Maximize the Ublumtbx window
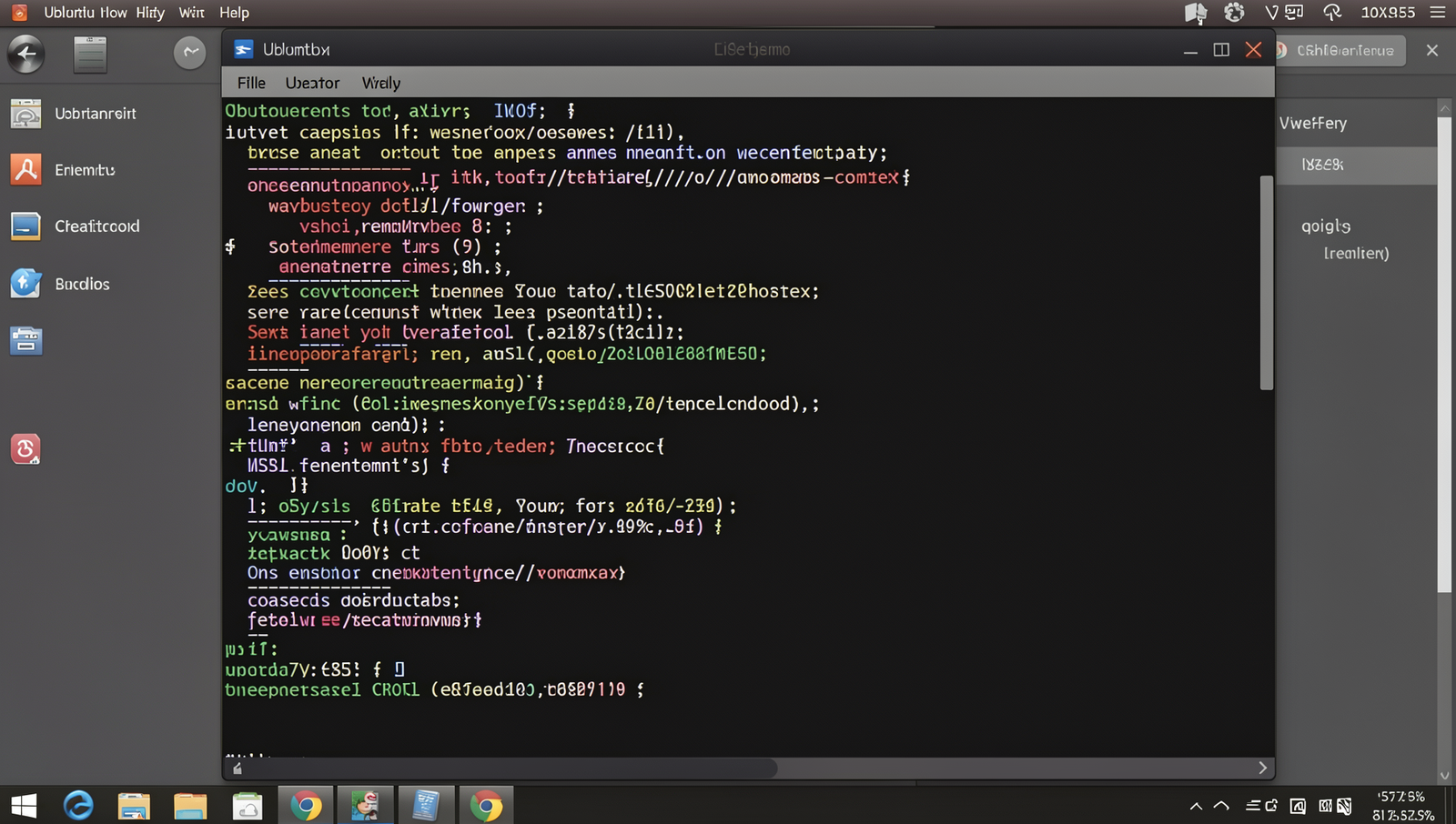Image resolution: width=1456 pixels, height=824 pixels. [x=1221, y=50]
